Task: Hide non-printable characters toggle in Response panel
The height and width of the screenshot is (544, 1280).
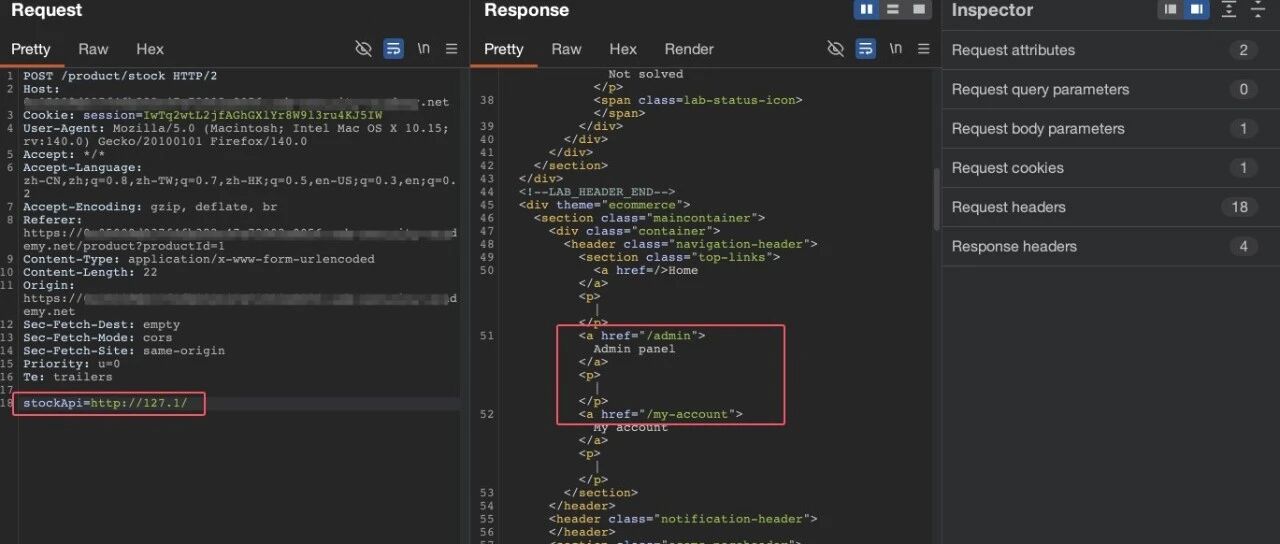Action: click(x=836, y=49)
